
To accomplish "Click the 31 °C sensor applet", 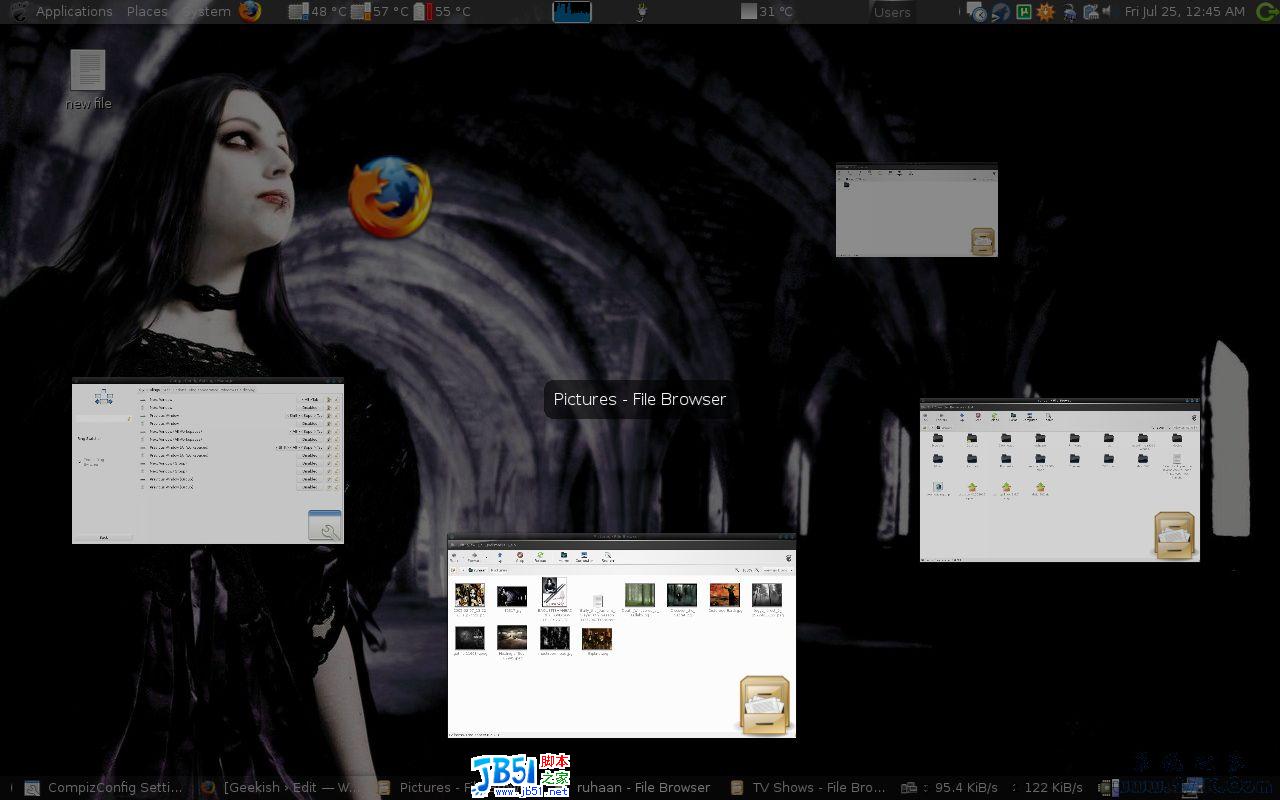I will click(767, 12).
